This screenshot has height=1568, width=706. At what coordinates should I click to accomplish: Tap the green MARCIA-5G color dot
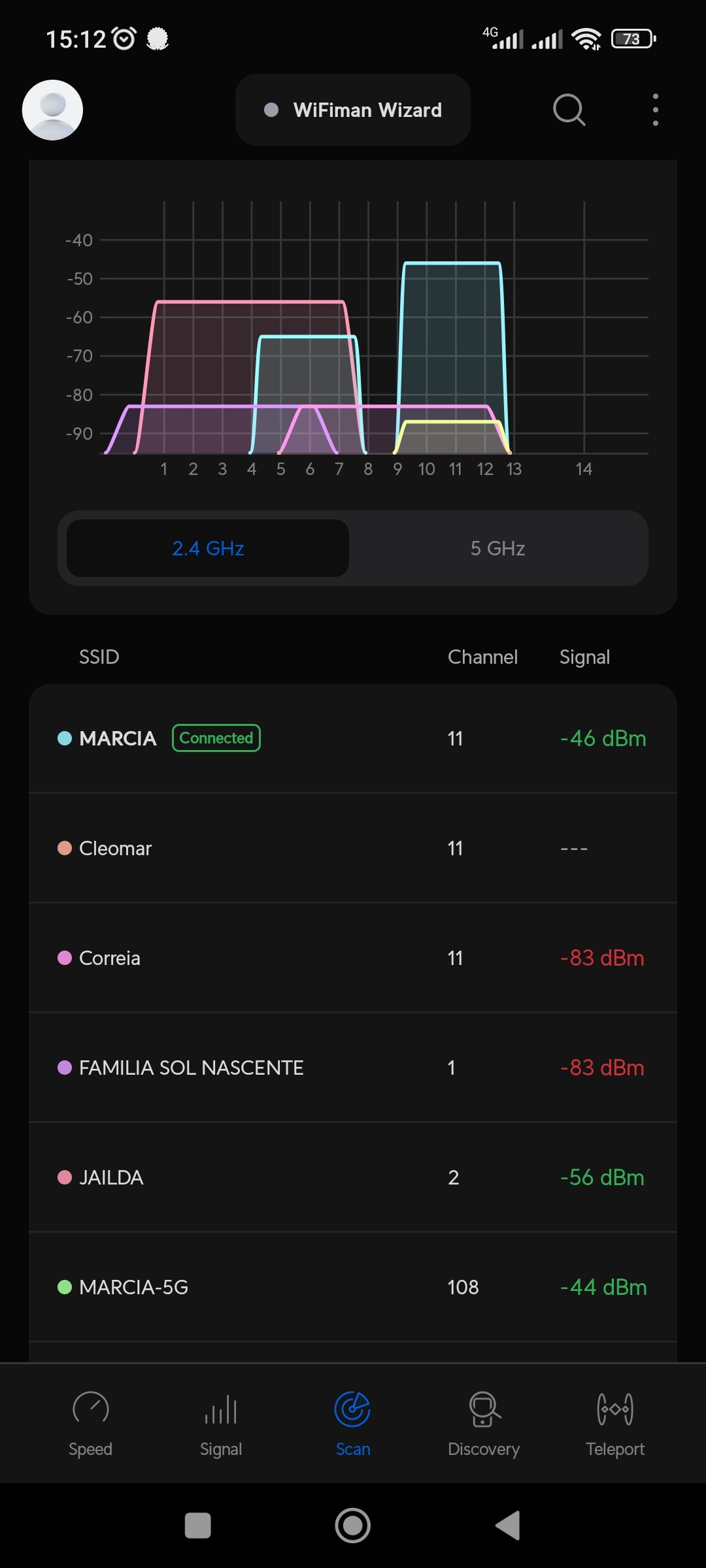pyautogui.click(x=65, y=1287)
